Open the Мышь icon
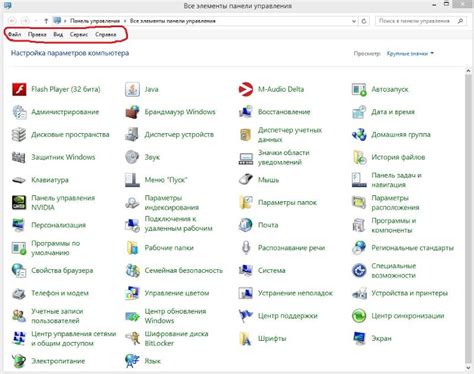Screen dimensions: 474x374 tap(246, 180)
